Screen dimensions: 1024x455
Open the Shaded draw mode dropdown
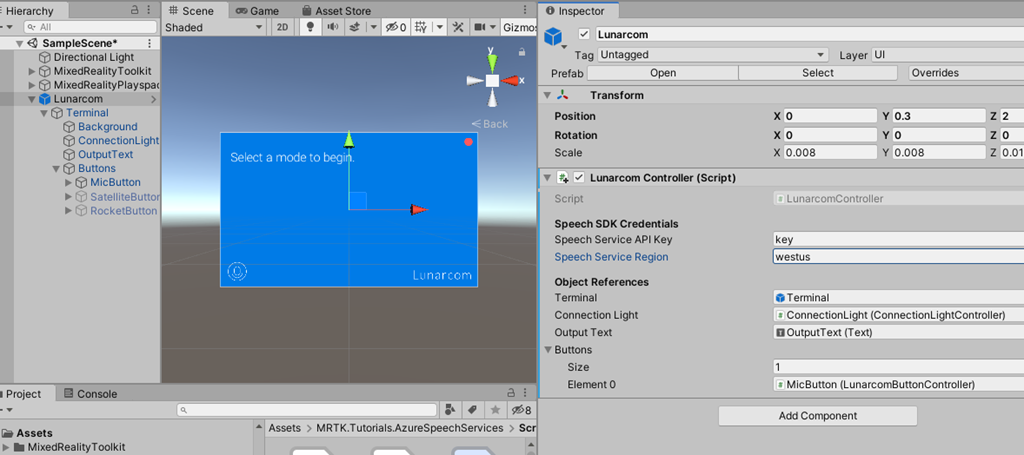215,27
